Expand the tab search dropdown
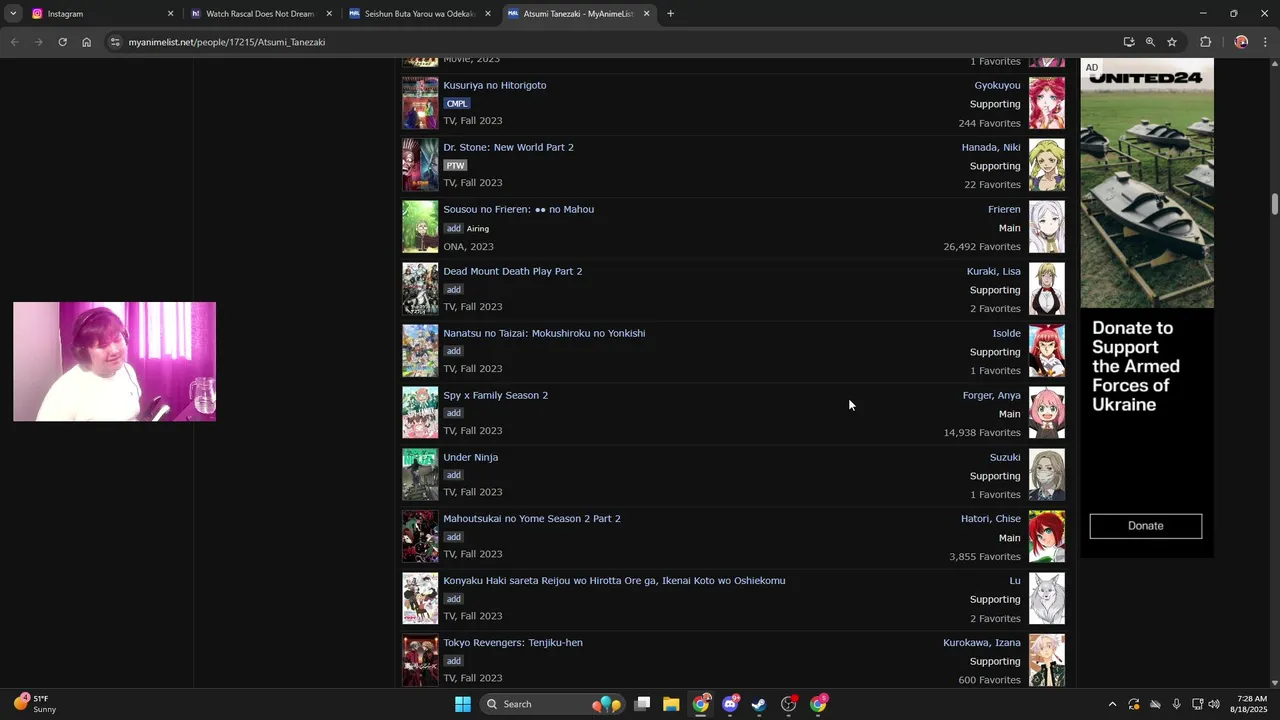This screenshot has height=720, width=1280. point(13,14)
